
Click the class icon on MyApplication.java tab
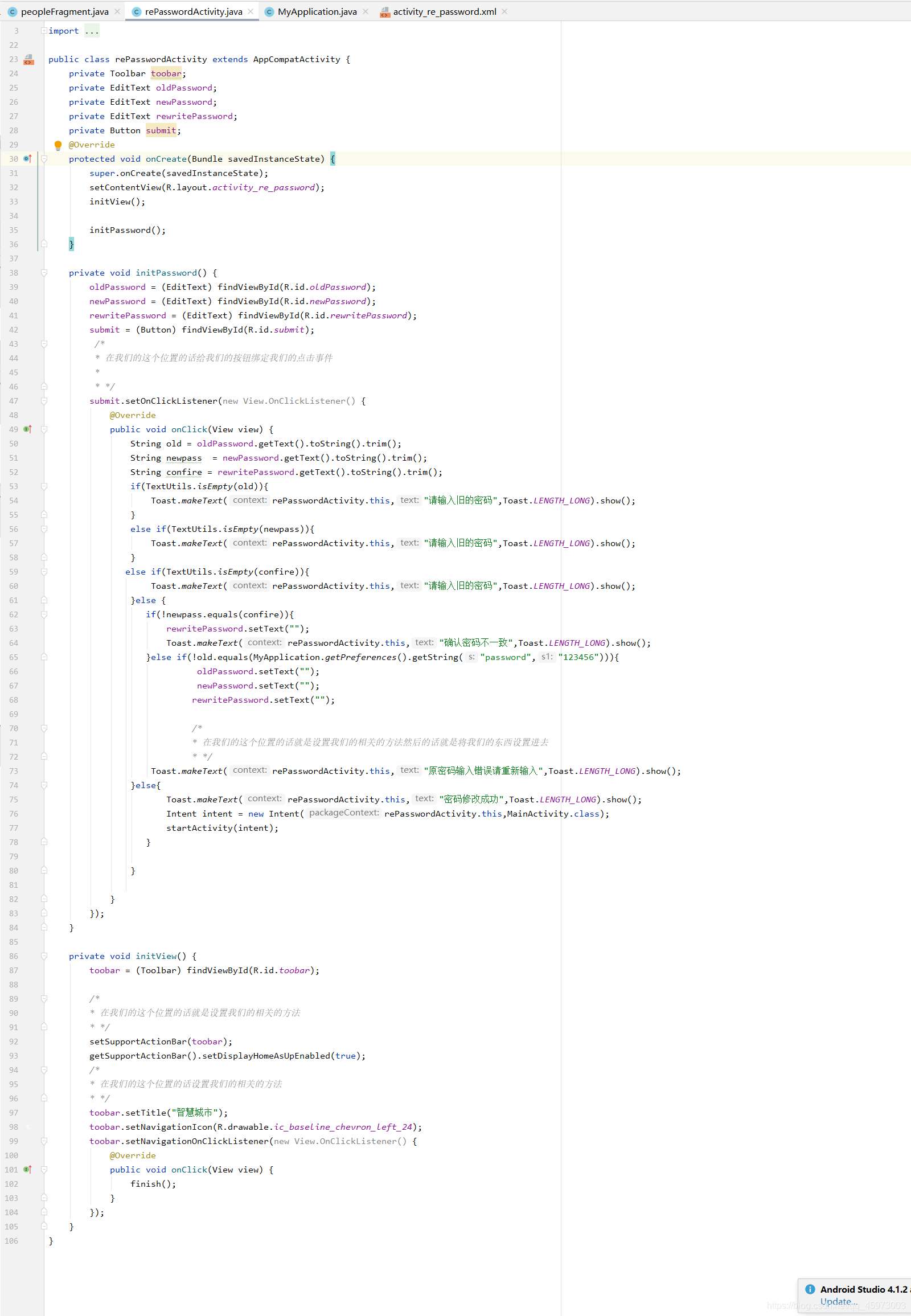269,11
